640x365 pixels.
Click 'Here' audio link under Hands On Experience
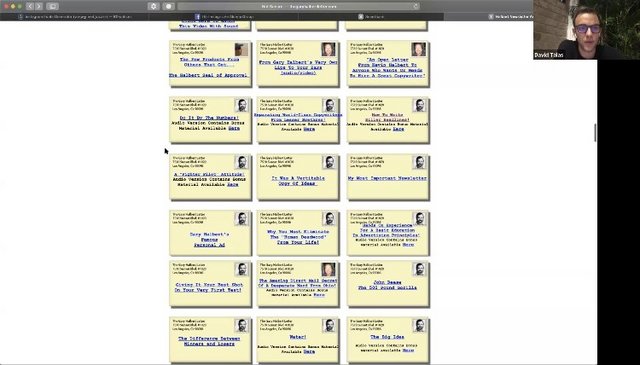408,245
